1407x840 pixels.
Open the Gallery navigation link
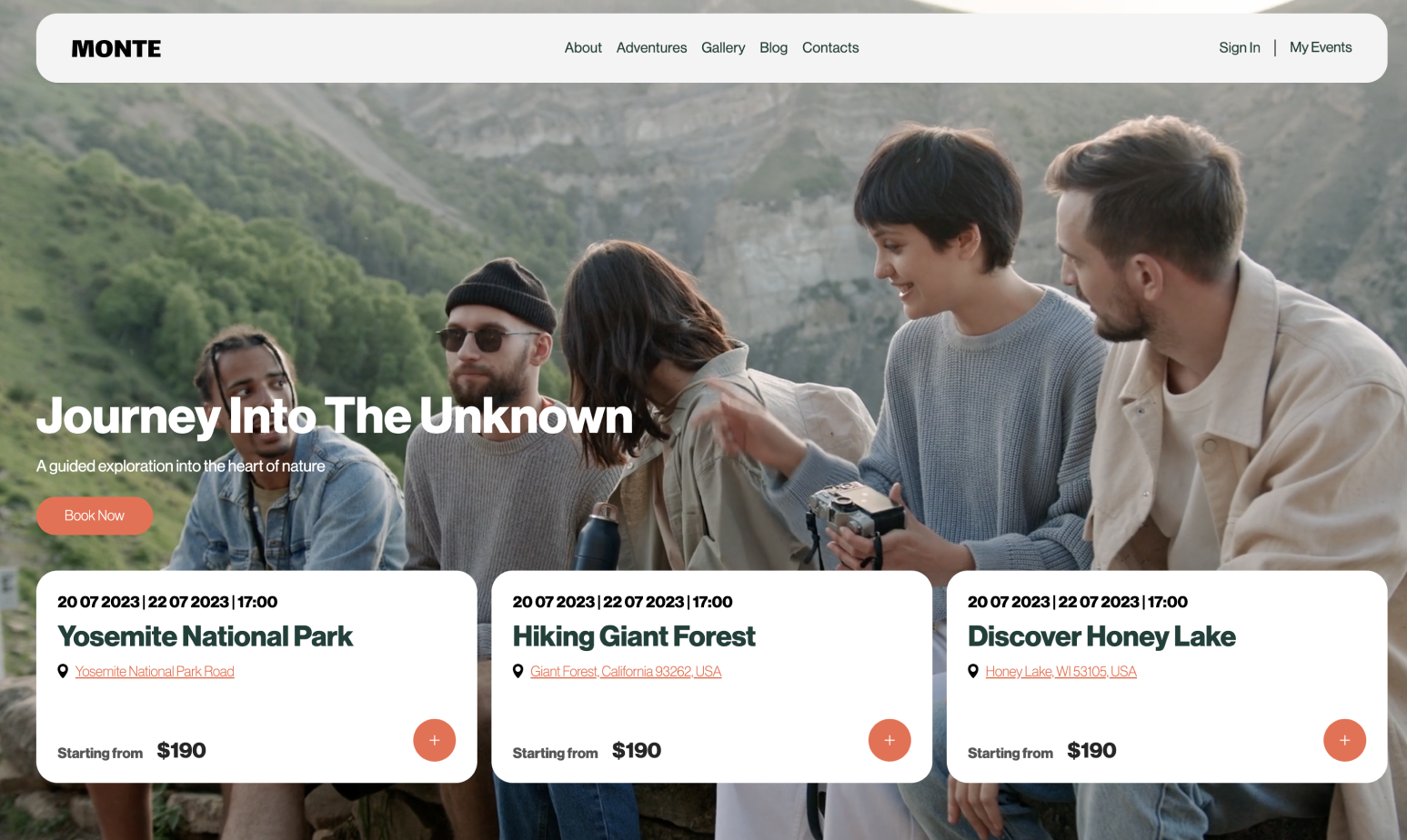tap(723, 47)
